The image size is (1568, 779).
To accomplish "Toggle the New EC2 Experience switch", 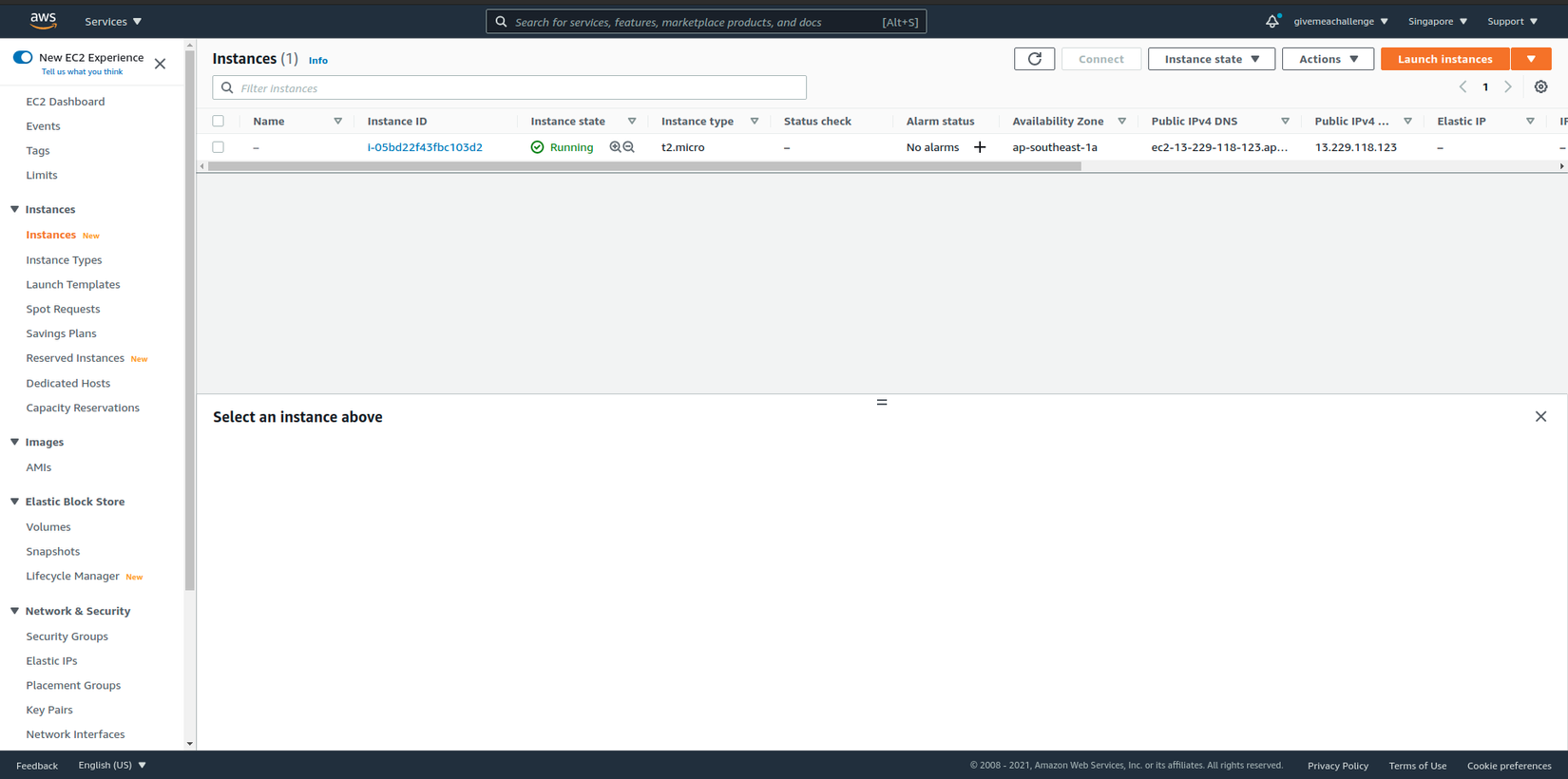I will coord(23,58).
